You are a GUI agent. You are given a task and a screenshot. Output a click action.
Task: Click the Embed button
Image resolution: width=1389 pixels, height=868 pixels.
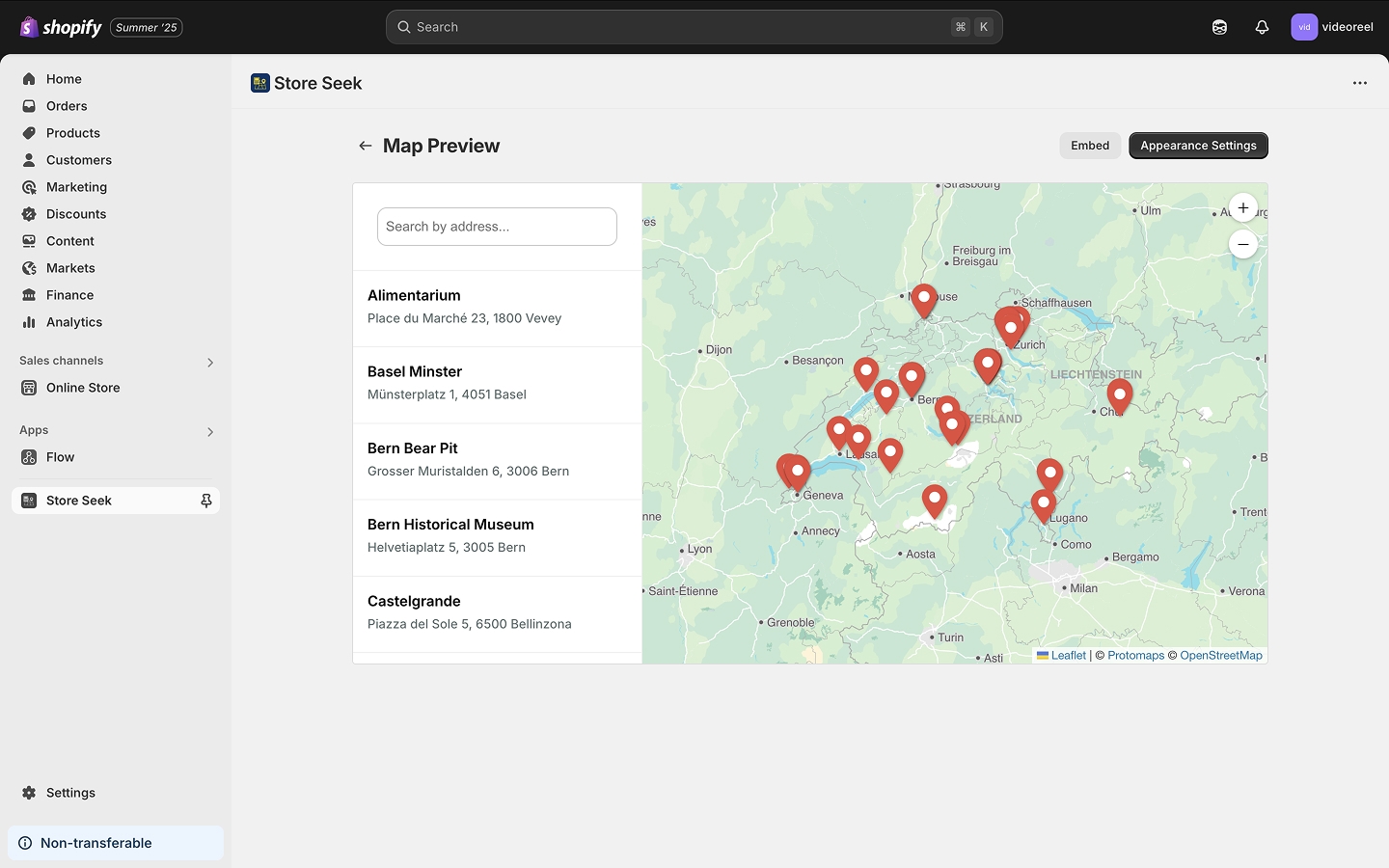click(1090, 145)
